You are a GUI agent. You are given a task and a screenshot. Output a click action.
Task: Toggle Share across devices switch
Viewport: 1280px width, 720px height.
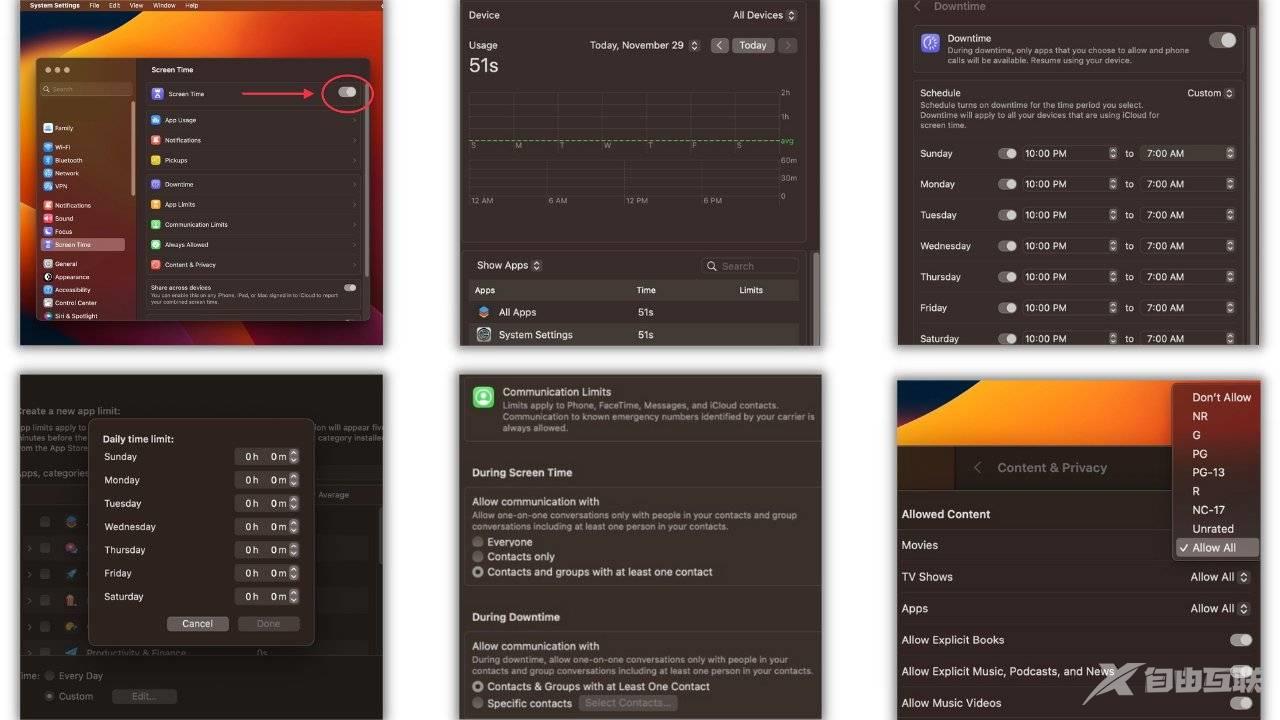pos(350,288)
